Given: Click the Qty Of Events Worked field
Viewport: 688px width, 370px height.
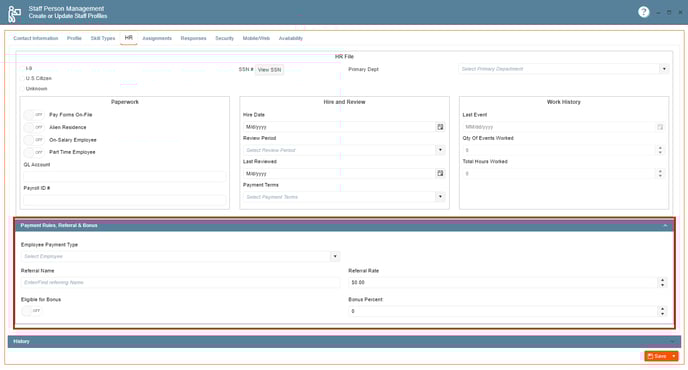Looking at the screenshot, I should [559, 150].
